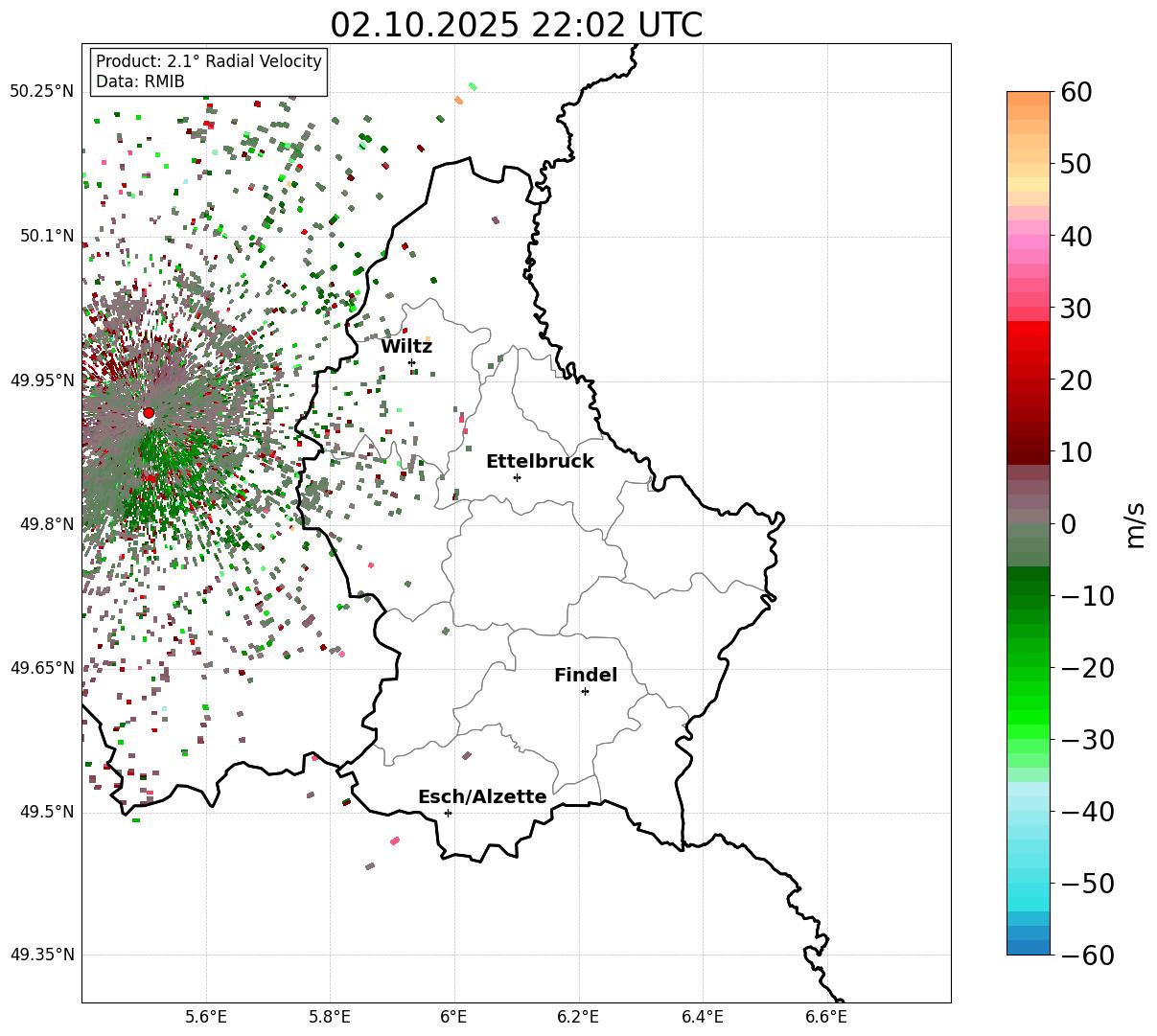Image resolution: width=1157 pixels, height=1036 pixels.
Task: Click the colorbar value −60
Action: (1087, 955)
